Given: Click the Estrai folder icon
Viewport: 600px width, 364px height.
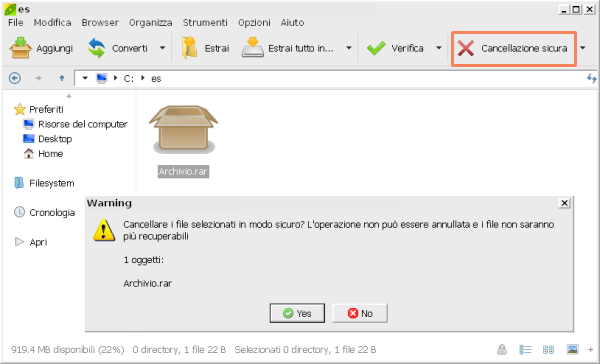Looking at the screenshot, I should click(189, 48).
